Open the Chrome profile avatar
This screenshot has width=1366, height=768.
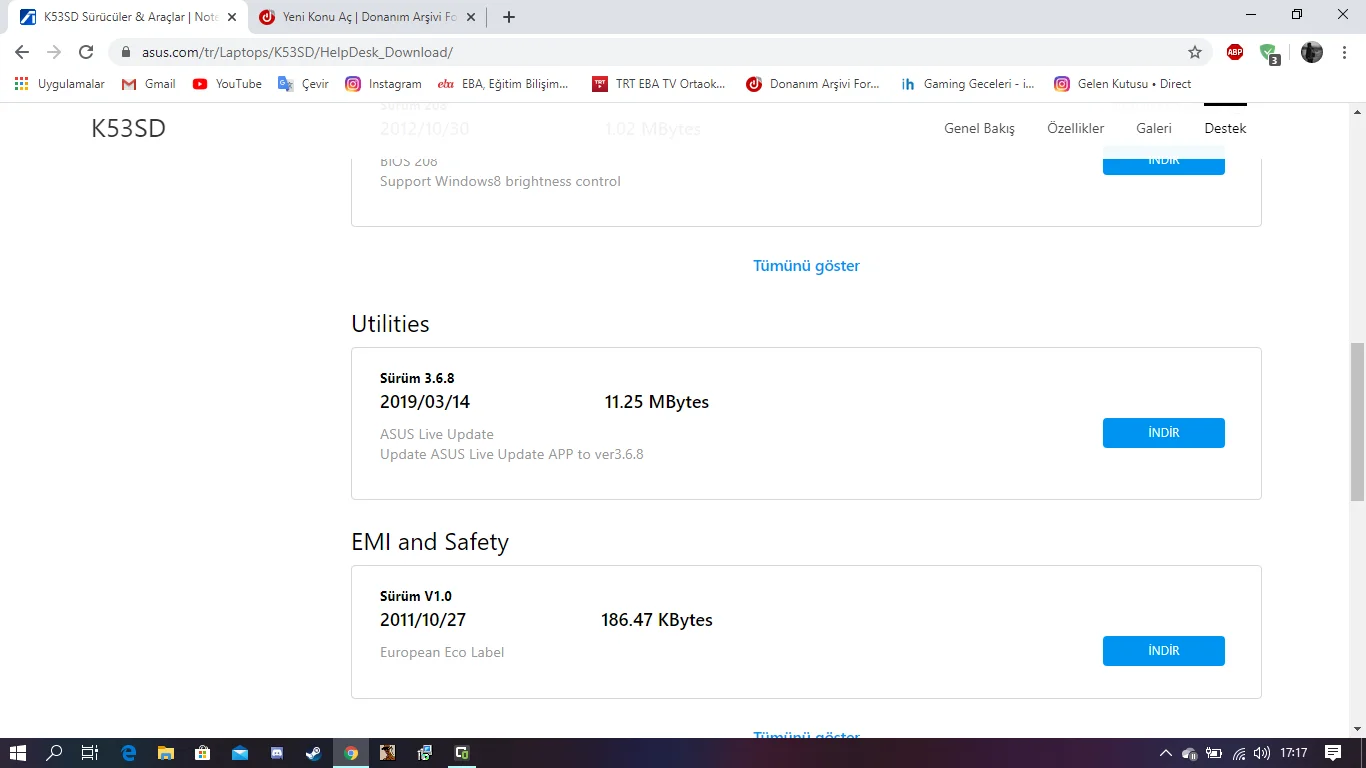(1312, 52)
